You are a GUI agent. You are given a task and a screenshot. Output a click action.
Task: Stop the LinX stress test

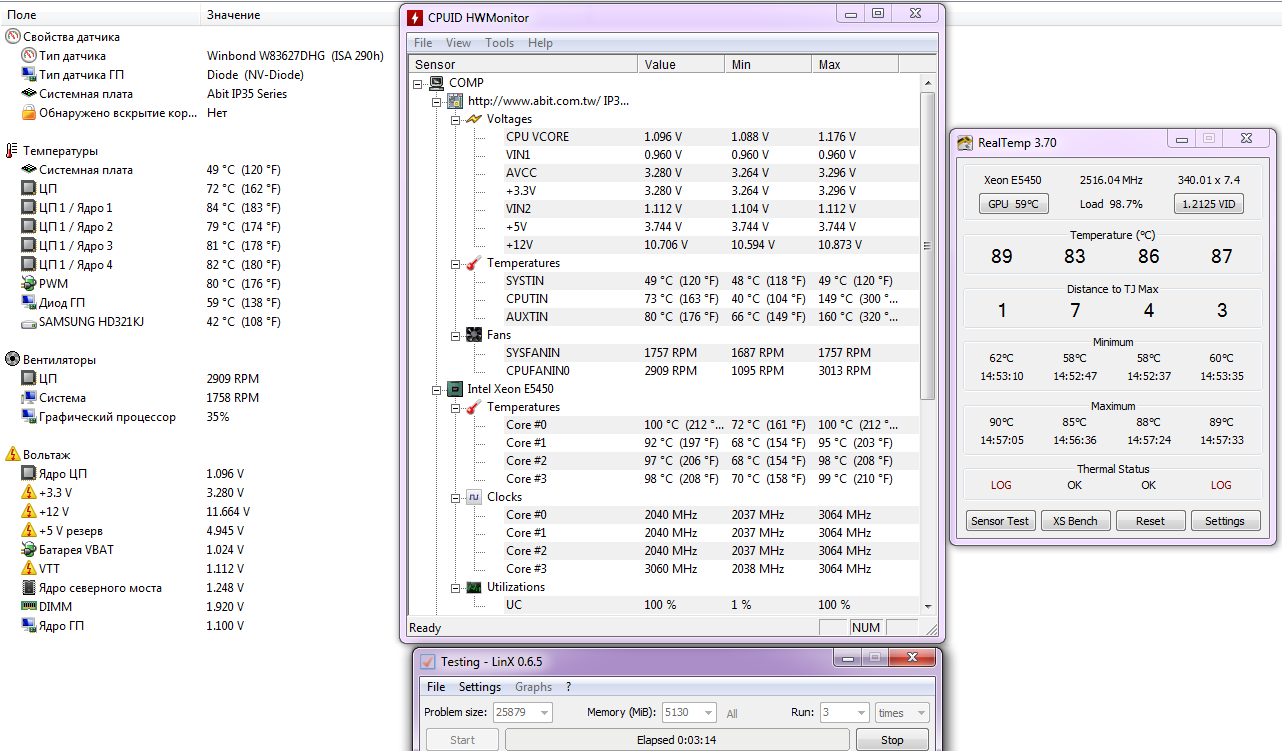[892, 740]
